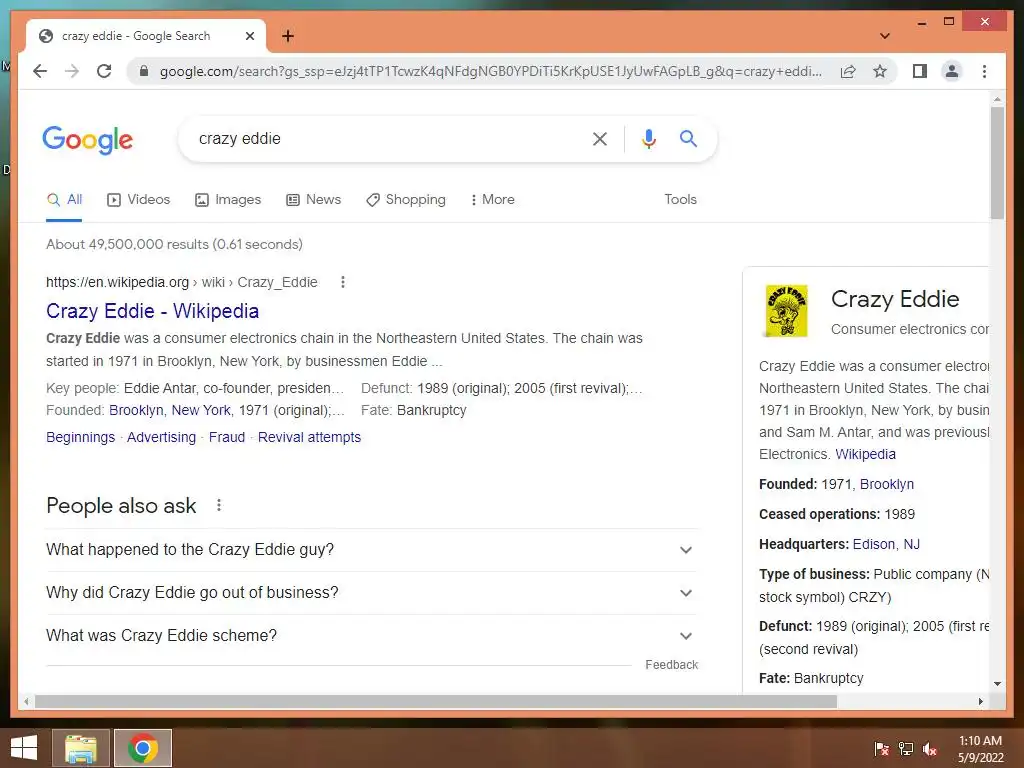1024x768 pixels.
Task: Open Action Center flag tray icon
Action: (x=881, y=749)
